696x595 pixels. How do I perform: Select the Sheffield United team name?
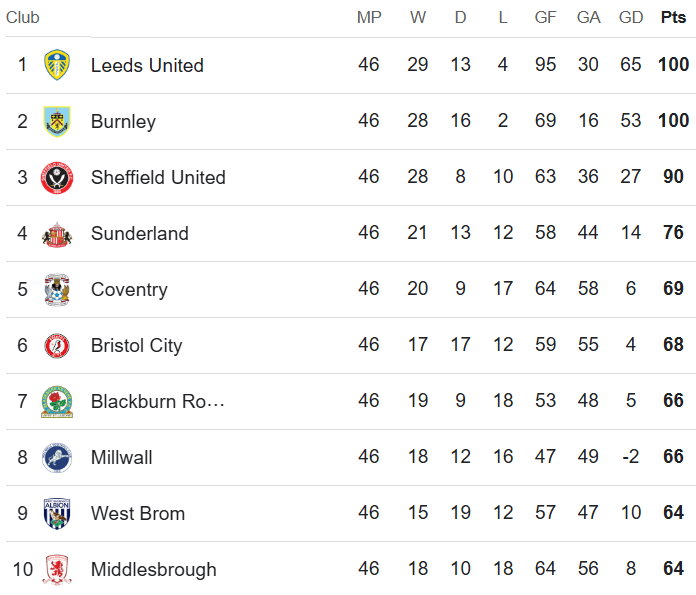(158, 177)
